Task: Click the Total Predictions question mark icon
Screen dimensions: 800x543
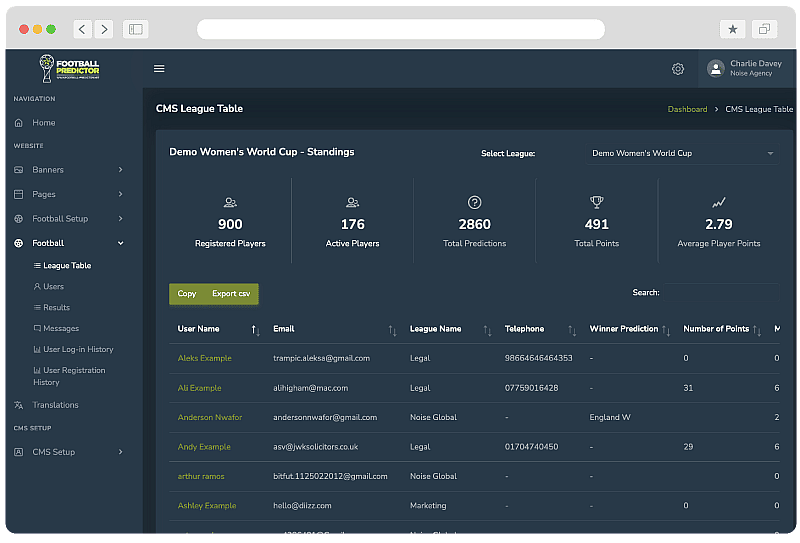Action: [474, 203]
